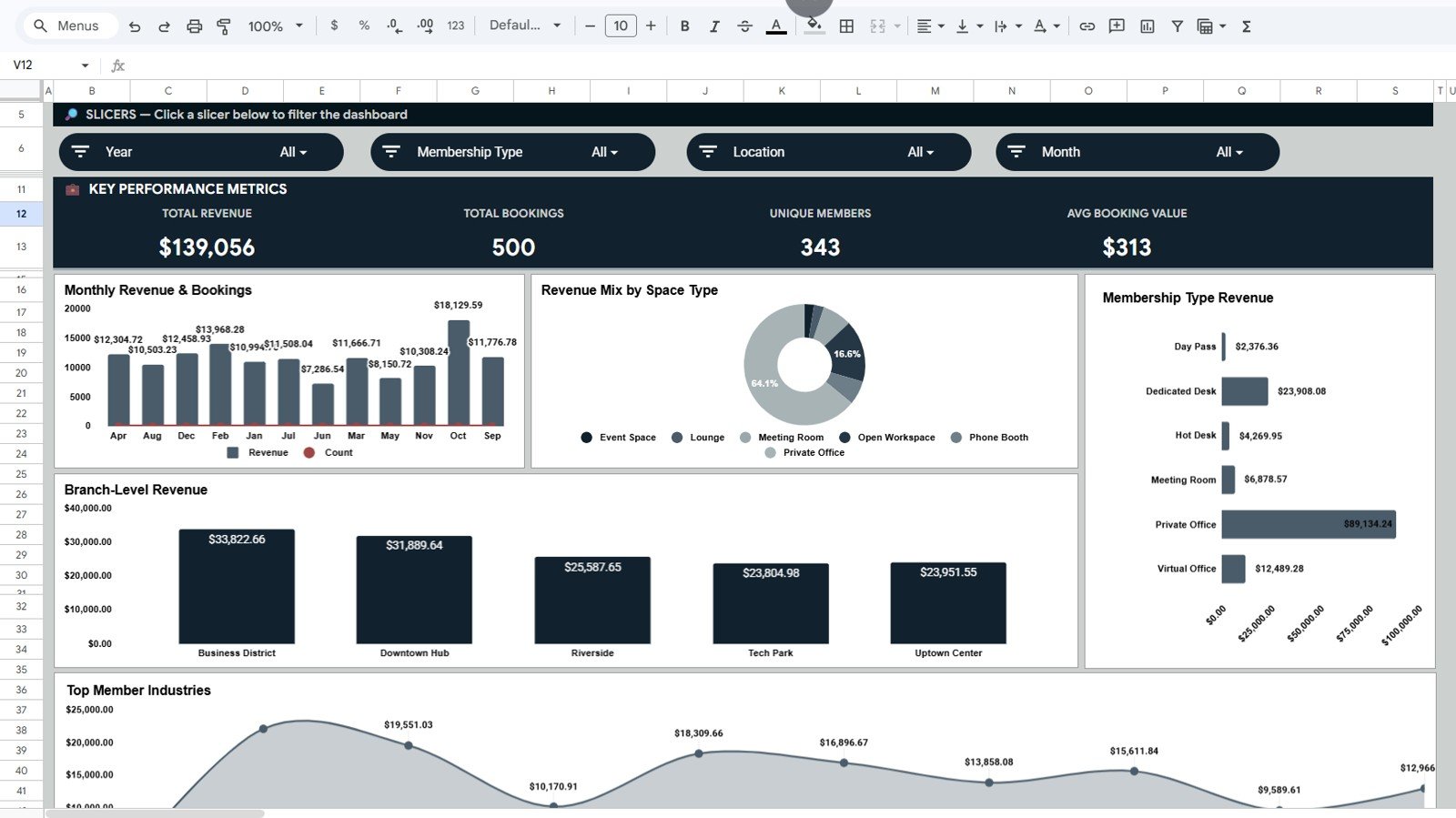Image resolution: width=1456 pixels, height=818 pixels.
Task: Click the Insert comment icon
Action: [x=1117, y=25]
